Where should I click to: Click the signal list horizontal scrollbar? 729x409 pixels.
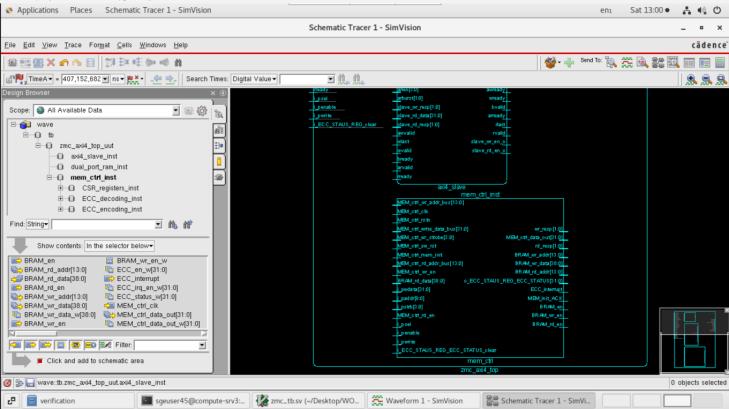(x=108, y=333)
